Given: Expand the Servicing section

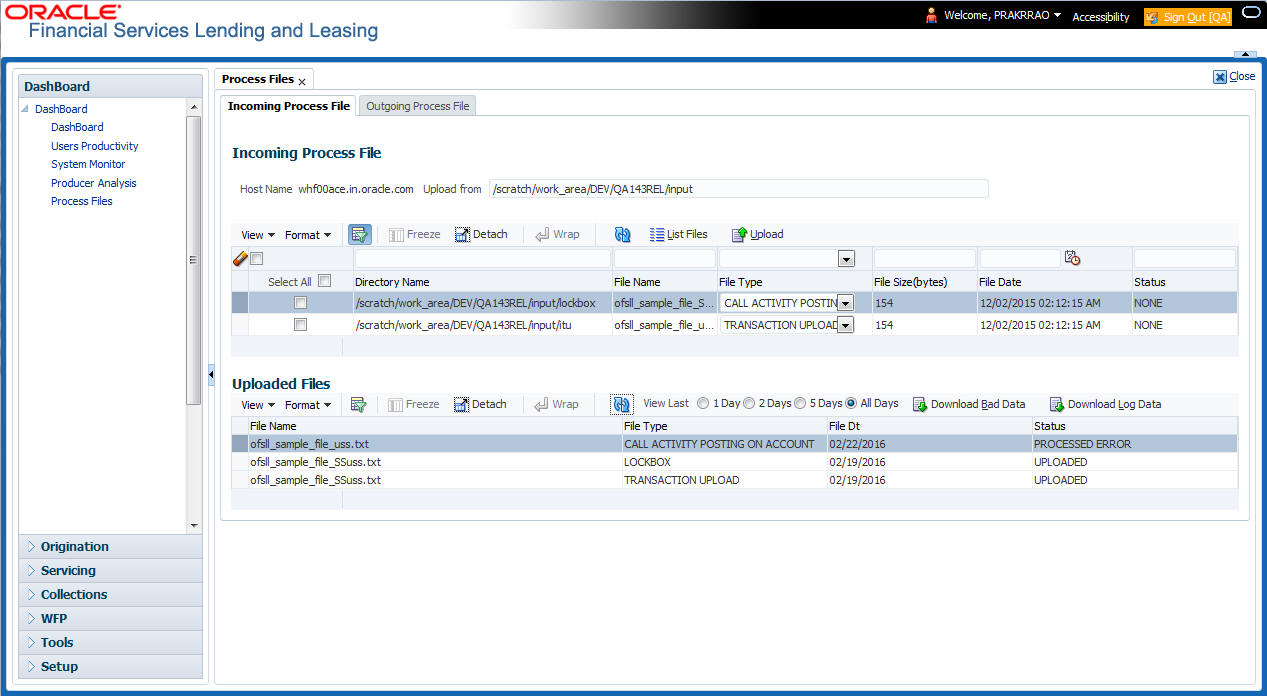Looking at the screenshot, I should click(110, 570).
